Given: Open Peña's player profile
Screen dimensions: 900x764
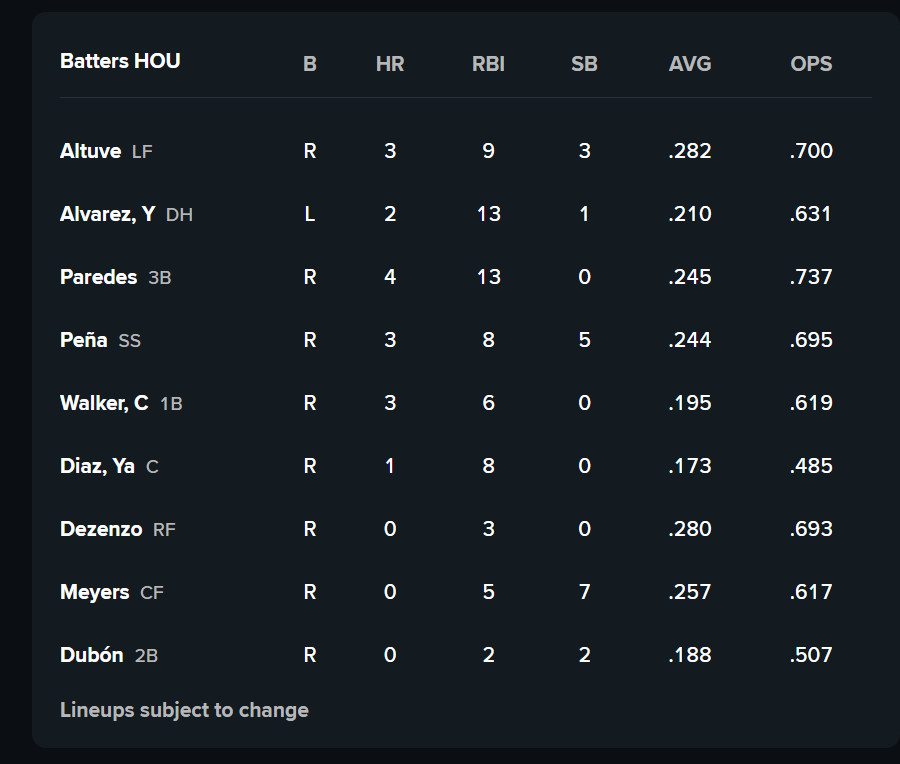Looking at the screenshot, I should click(84, 340).
